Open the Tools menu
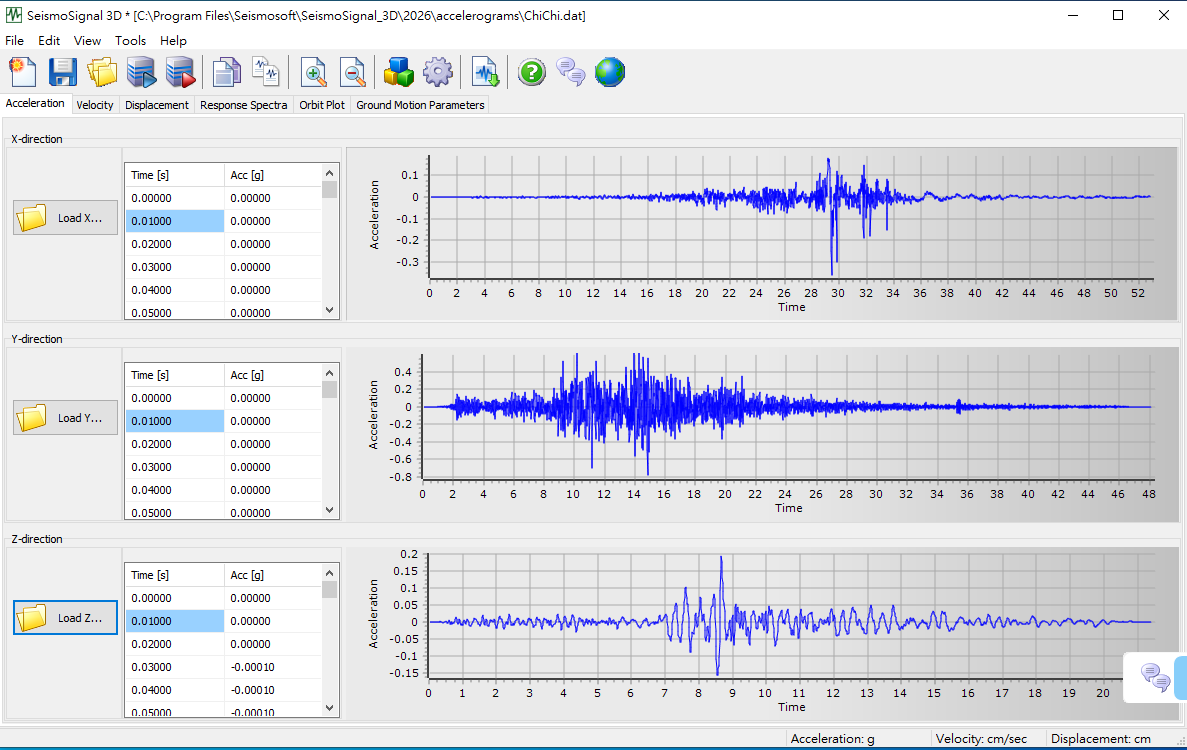 (x=130, y=41)
